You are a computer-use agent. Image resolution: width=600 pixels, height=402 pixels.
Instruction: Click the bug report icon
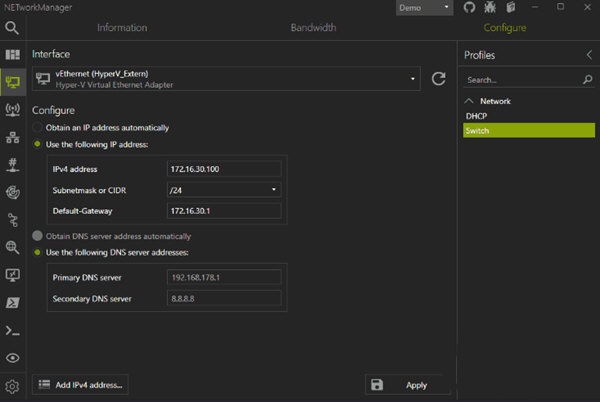[489, 8]
